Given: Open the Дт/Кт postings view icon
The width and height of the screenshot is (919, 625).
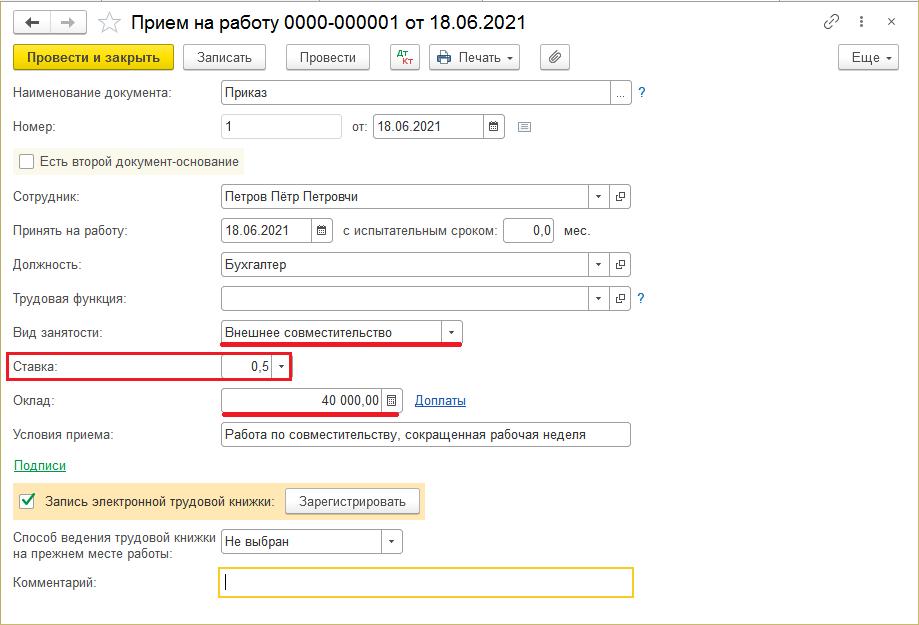Looking at the screenshot, I should point(404,58).
